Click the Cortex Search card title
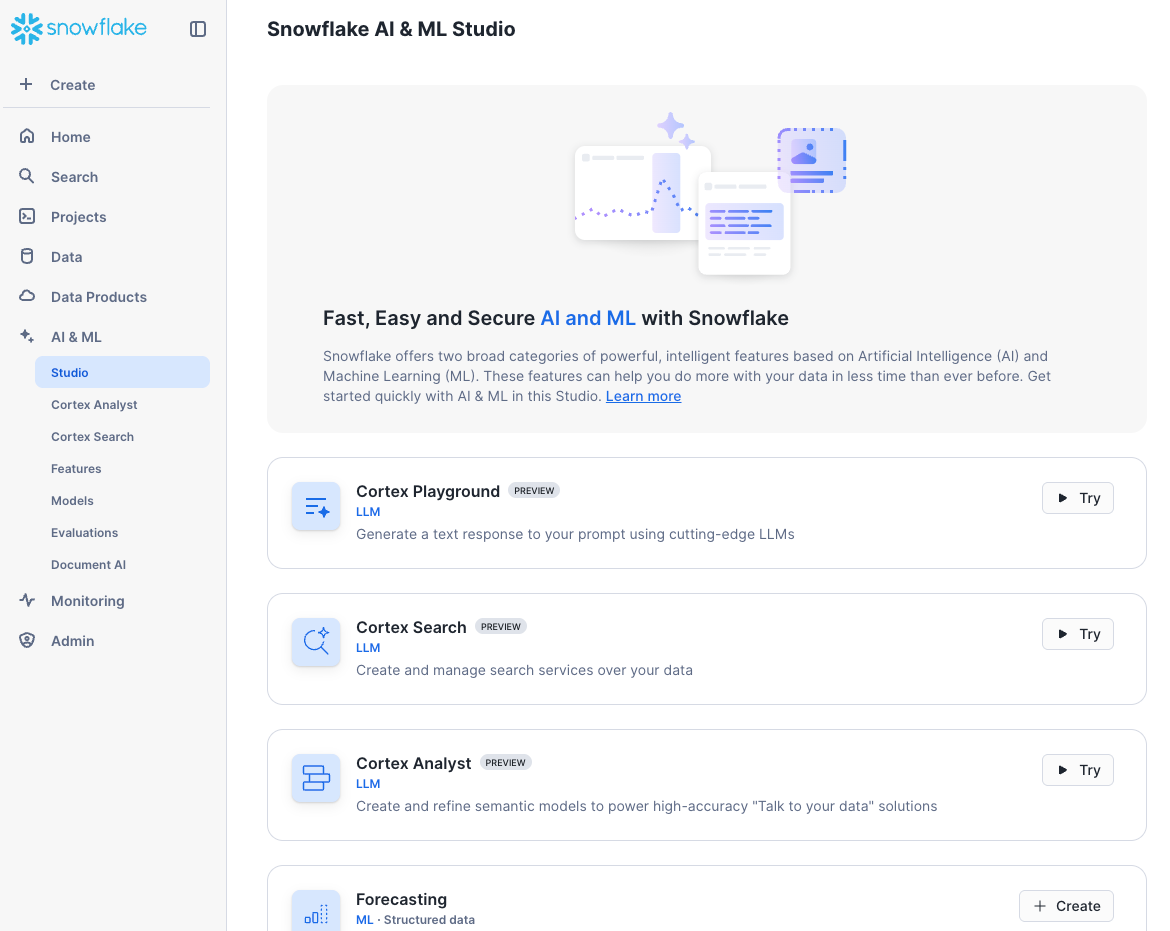Screen dimensions: 1170x931 point(411,627)
